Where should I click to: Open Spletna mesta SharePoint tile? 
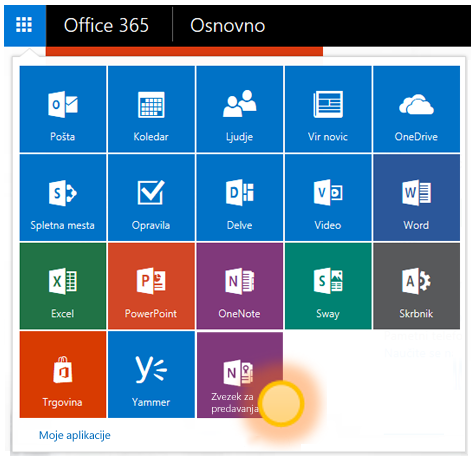point(63,197)
